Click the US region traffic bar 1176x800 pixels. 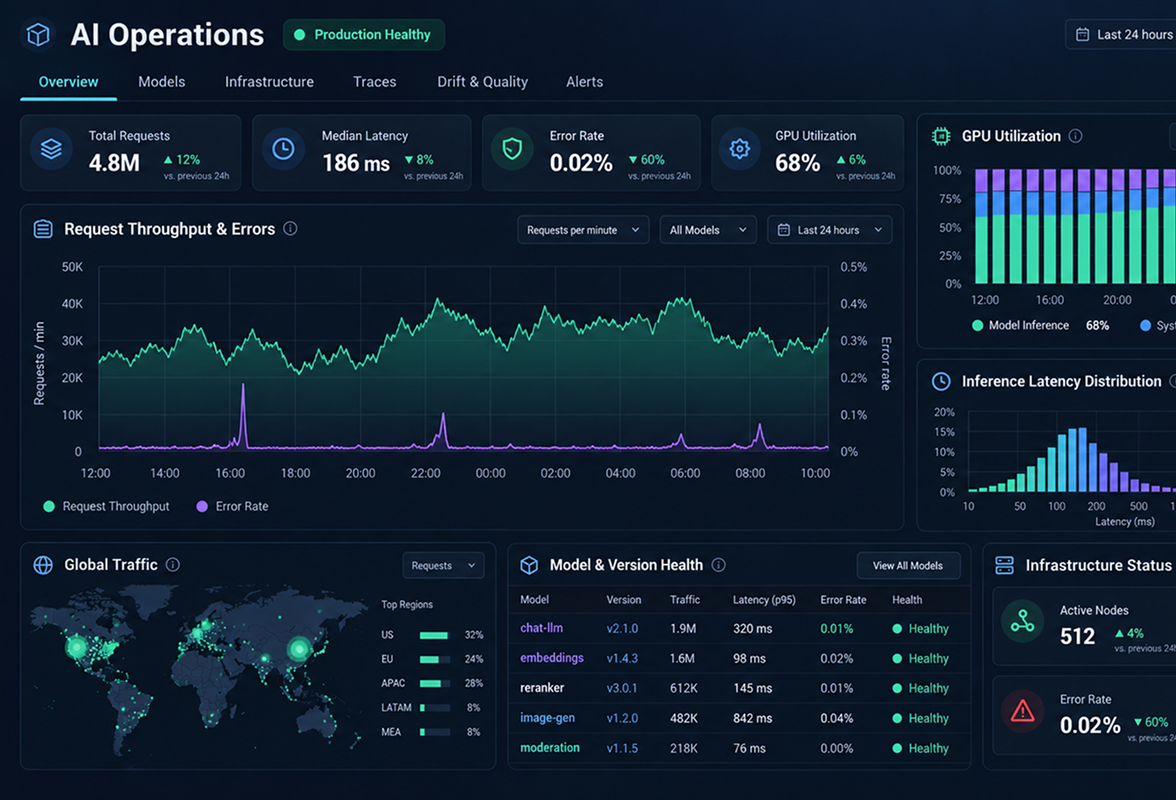pyautogui.click(x=435, y=635)
